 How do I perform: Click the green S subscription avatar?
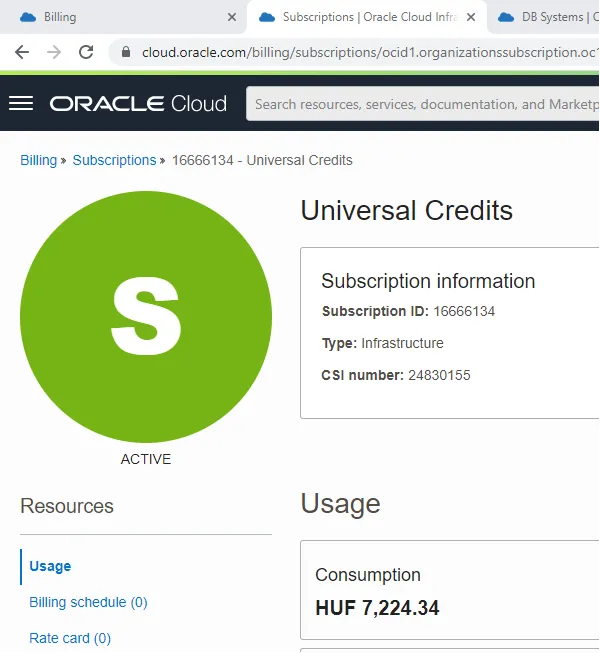146,317
